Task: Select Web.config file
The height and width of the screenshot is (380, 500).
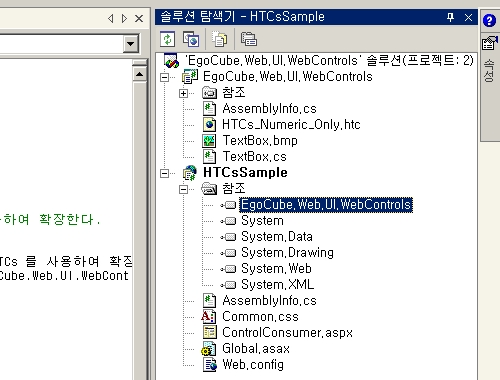Action: tap(253, 365)
